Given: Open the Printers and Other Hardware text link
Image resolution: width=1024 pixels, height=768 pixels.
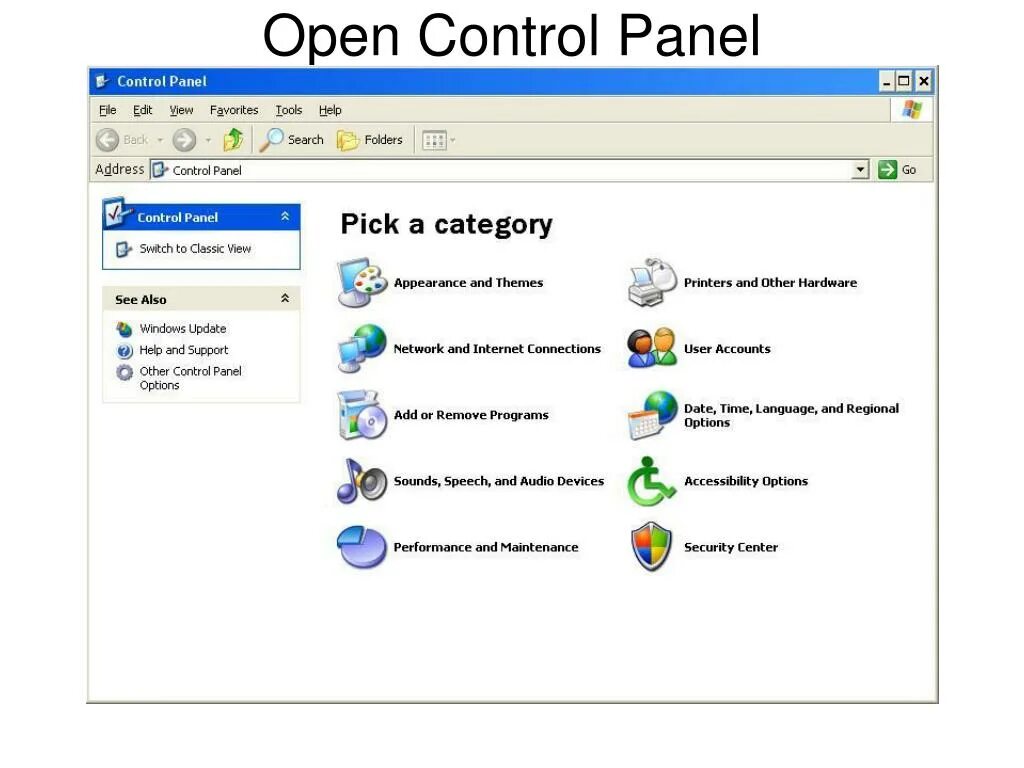Looking at the screenshot, I should click(x=771, y=283).
